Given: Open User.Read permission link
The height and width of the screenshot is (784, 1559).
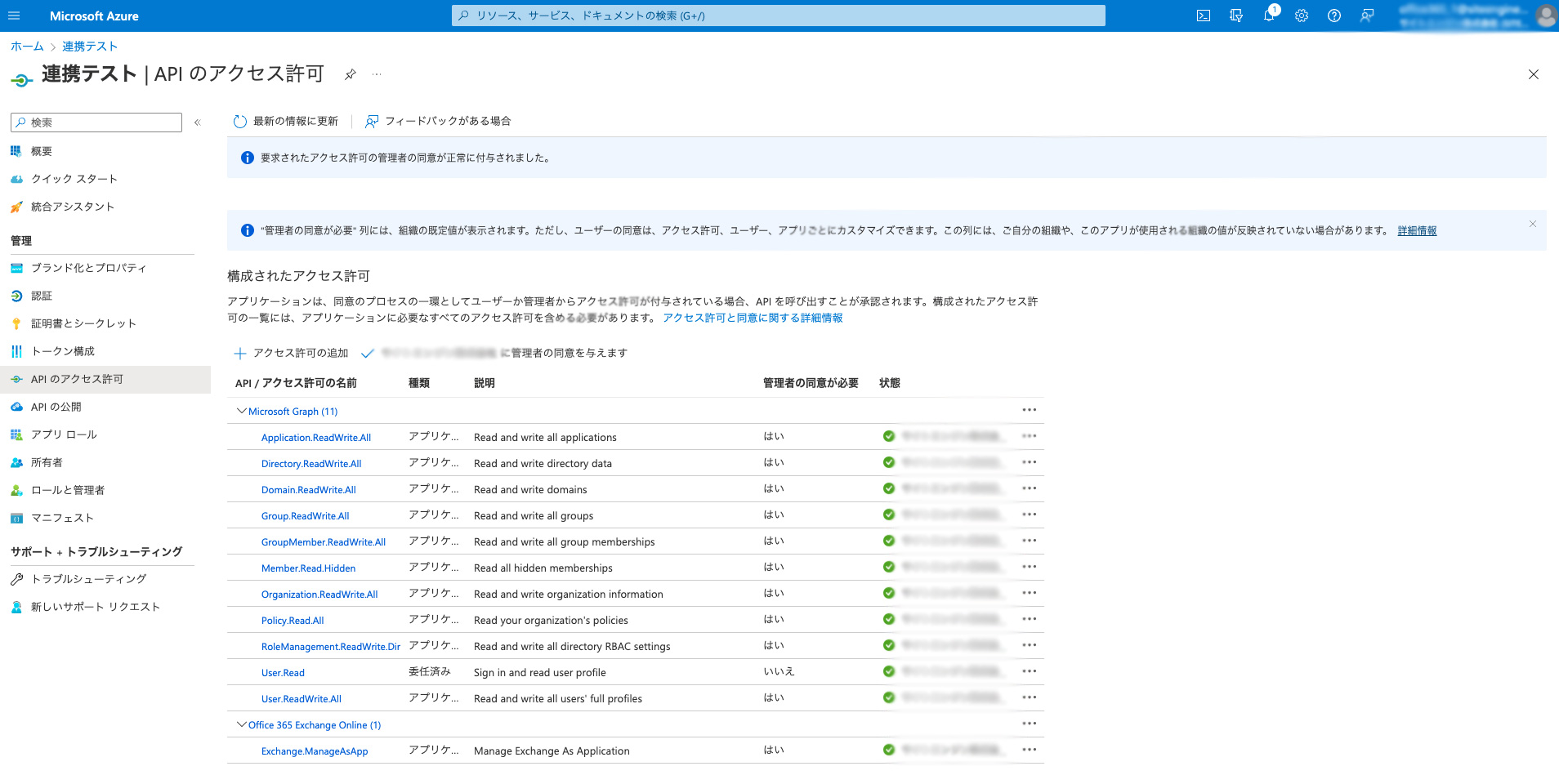Looking at the screenshot, I should (x=283, y=673).
